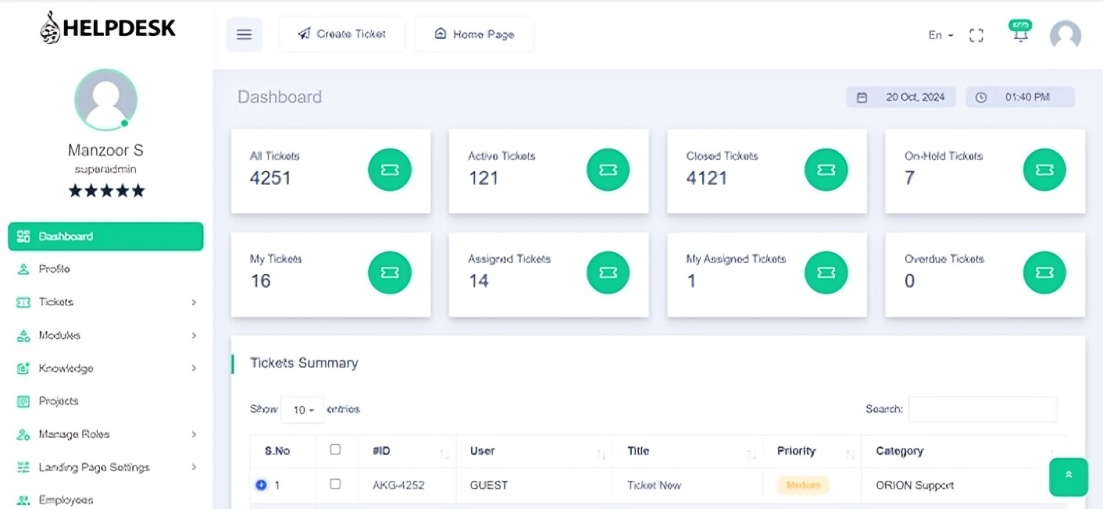Image resolution: width=1103 pixels, height=509 pixels.
Task: Click the Create Ticket button
Action: point(342,34)
